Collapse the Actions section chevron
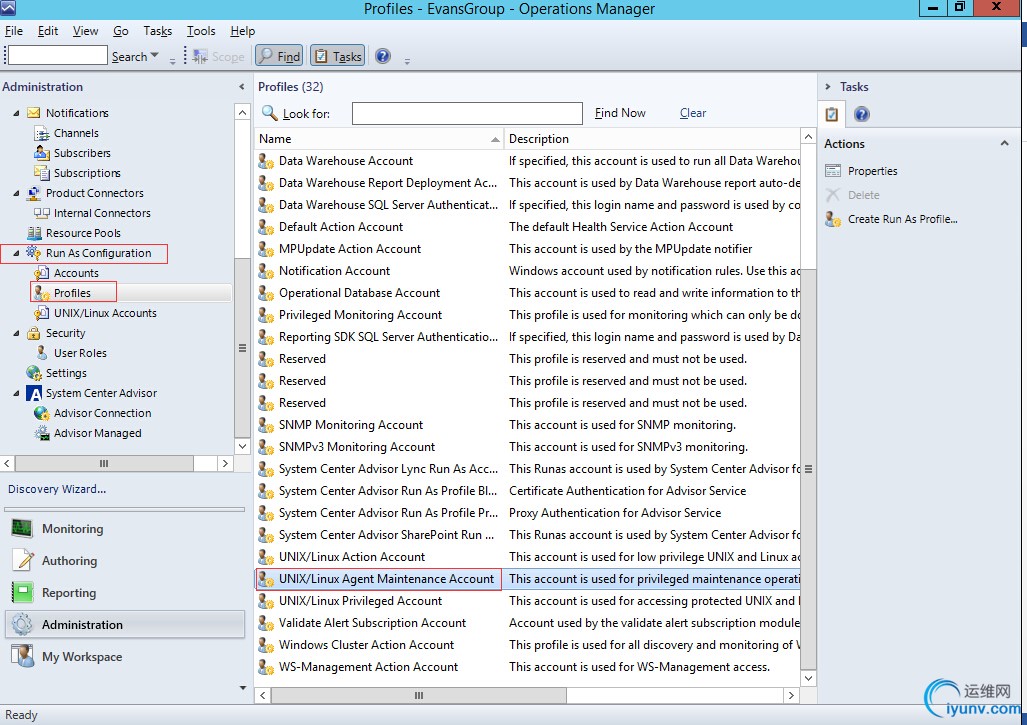 coord(1004,144)
